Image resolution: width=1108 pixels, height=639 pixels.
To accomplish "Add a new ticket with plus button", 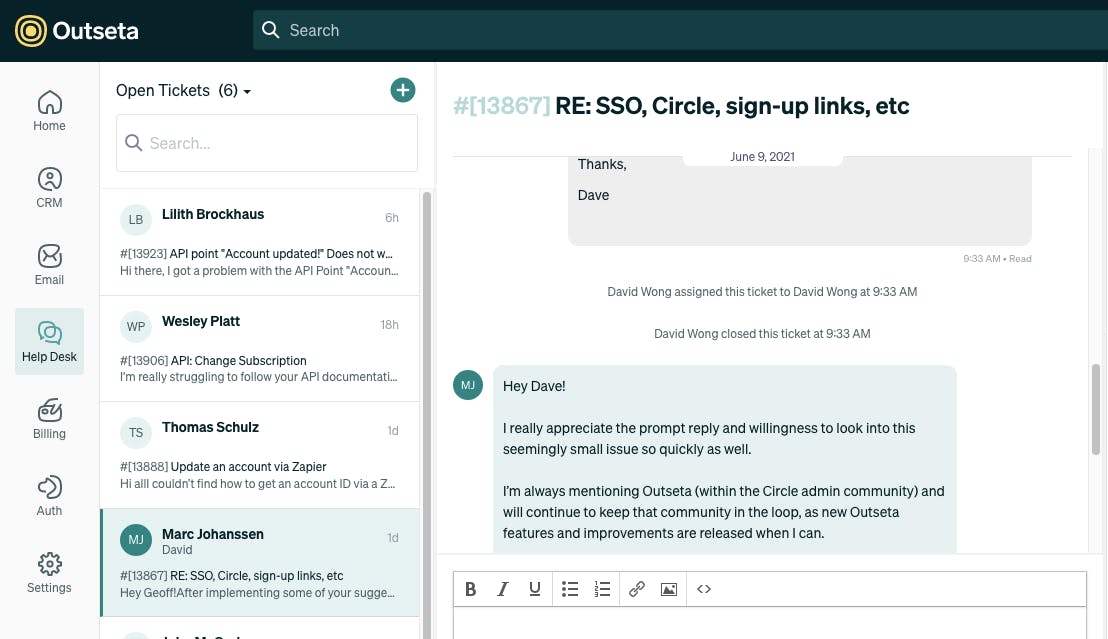I will pyautogui.click(x=403, y=90).
